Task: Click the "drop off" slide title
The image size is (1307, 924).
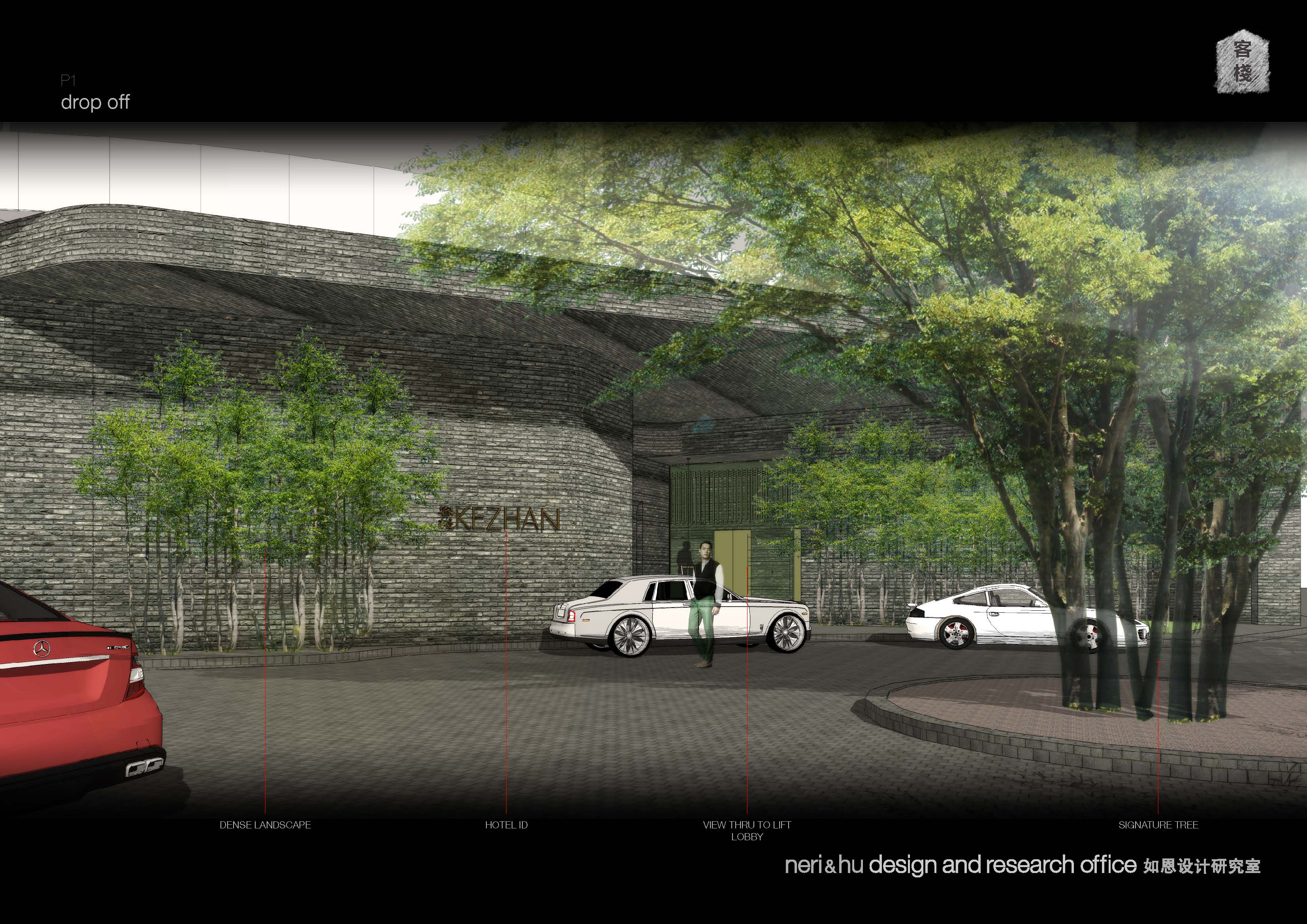Action: (95, 102)
